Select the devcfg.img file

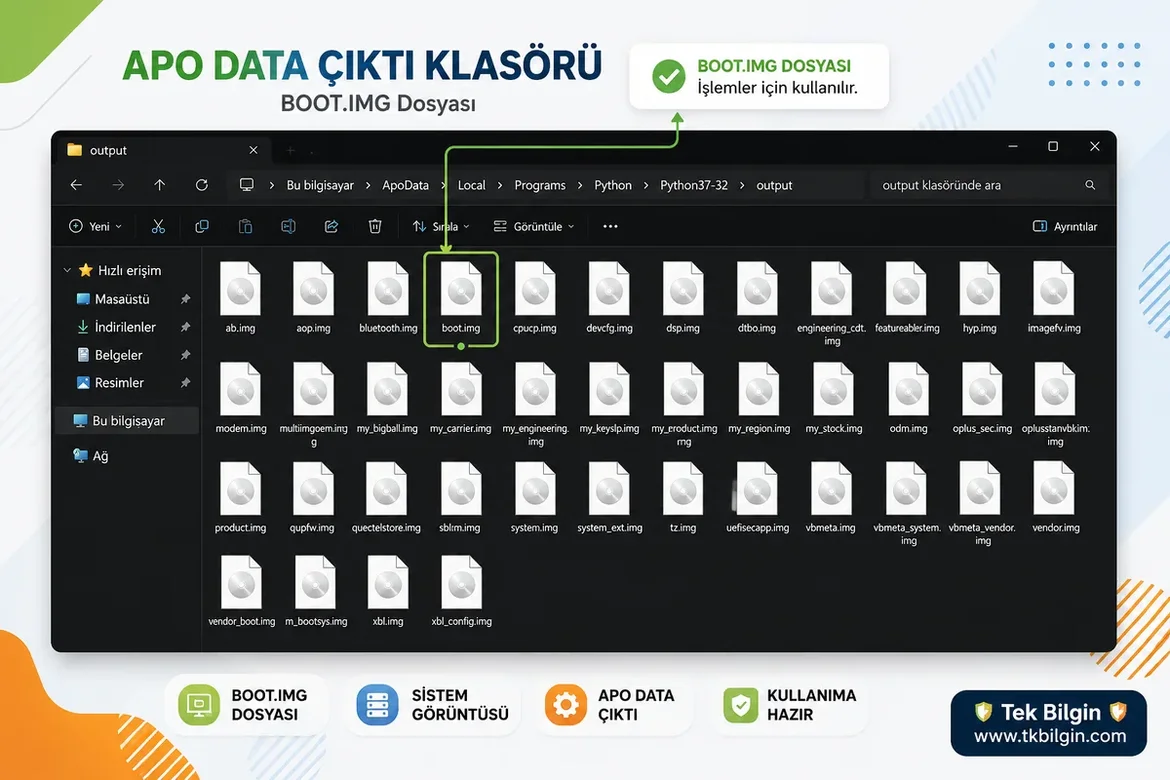(x=610, y=297)
